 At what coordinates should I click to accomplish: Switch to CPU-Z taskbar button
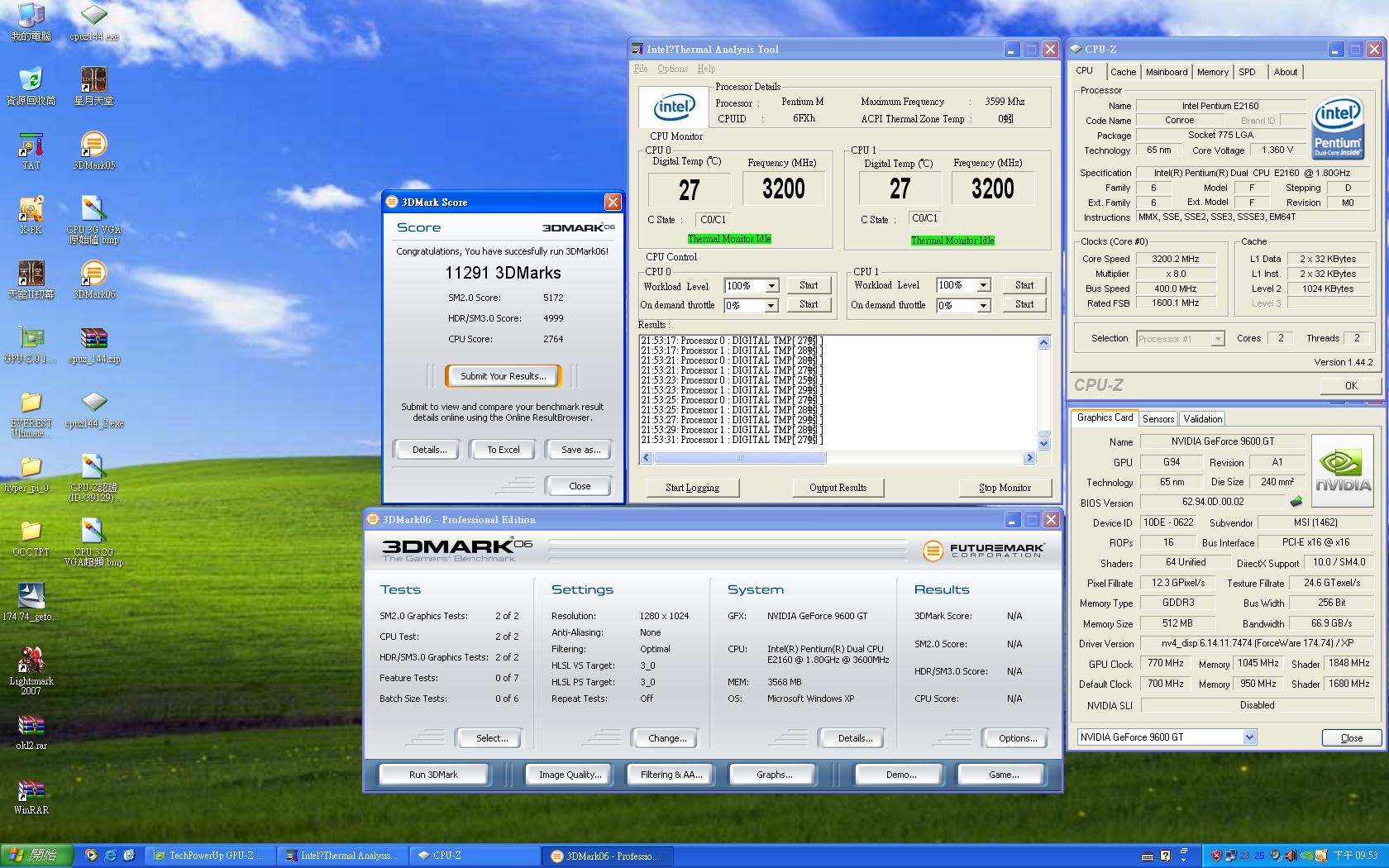click(x=475, y=856)
